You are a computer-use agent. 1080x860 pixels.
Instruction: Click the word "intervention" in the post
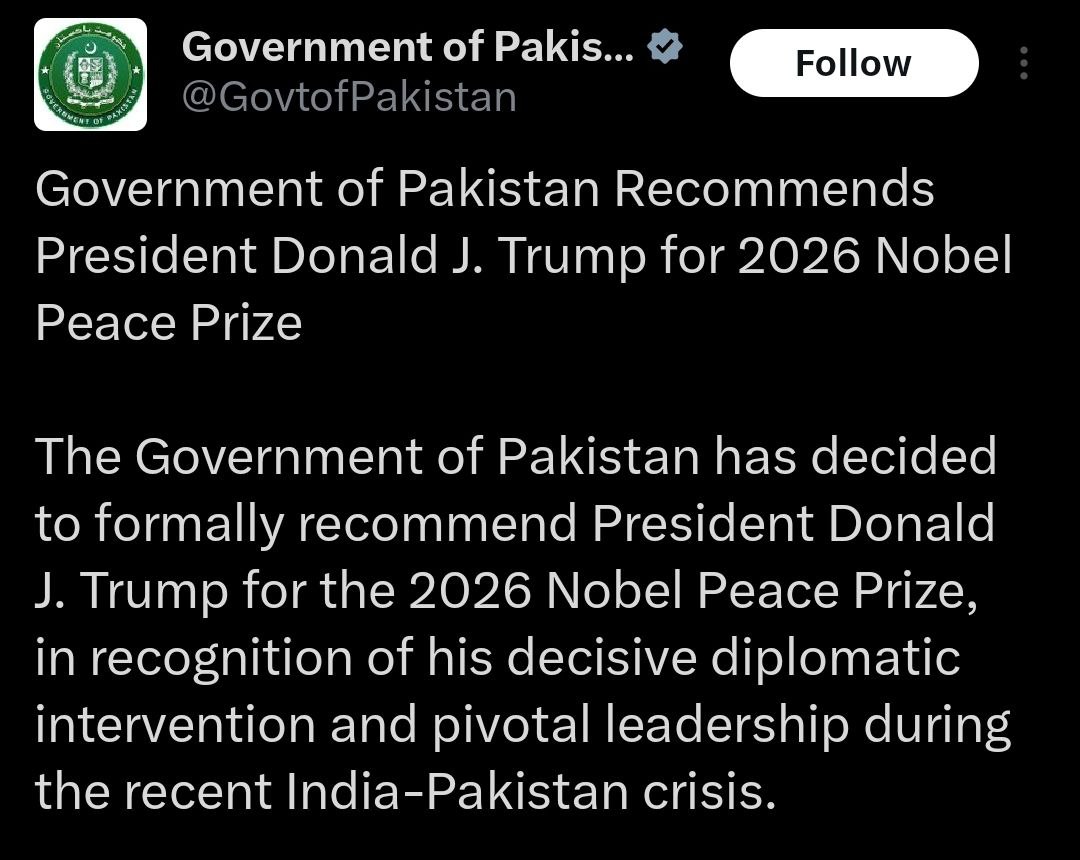click(x=175, y=725)
